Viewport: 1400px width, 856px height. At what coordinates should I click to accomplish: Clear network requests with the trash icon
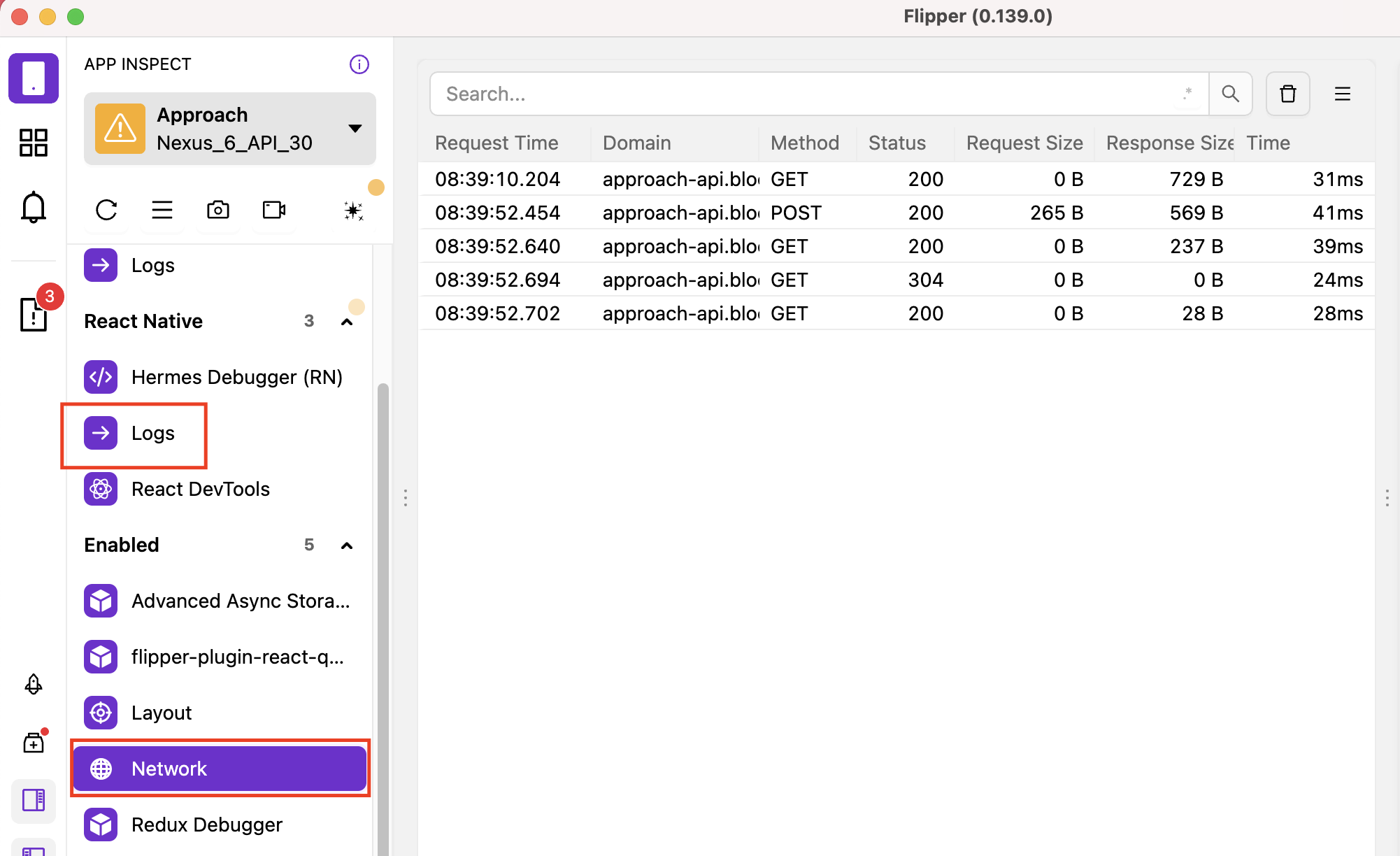point(1287,93)
